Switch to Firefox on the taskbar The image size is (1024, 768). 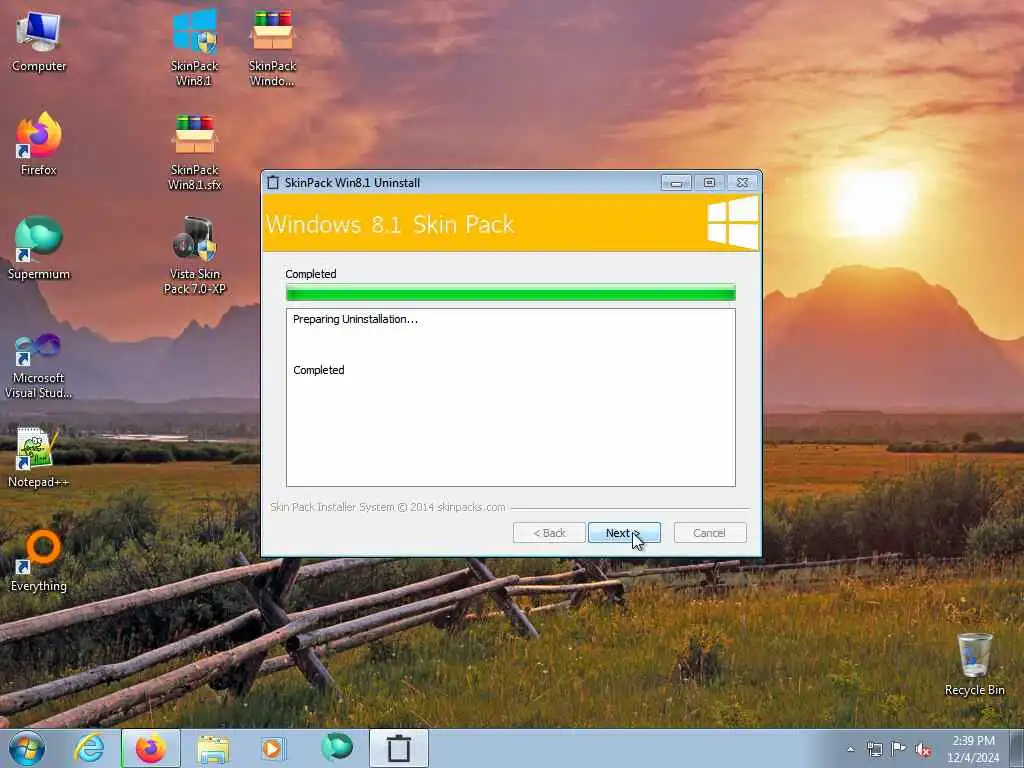[x=151, y=748]
